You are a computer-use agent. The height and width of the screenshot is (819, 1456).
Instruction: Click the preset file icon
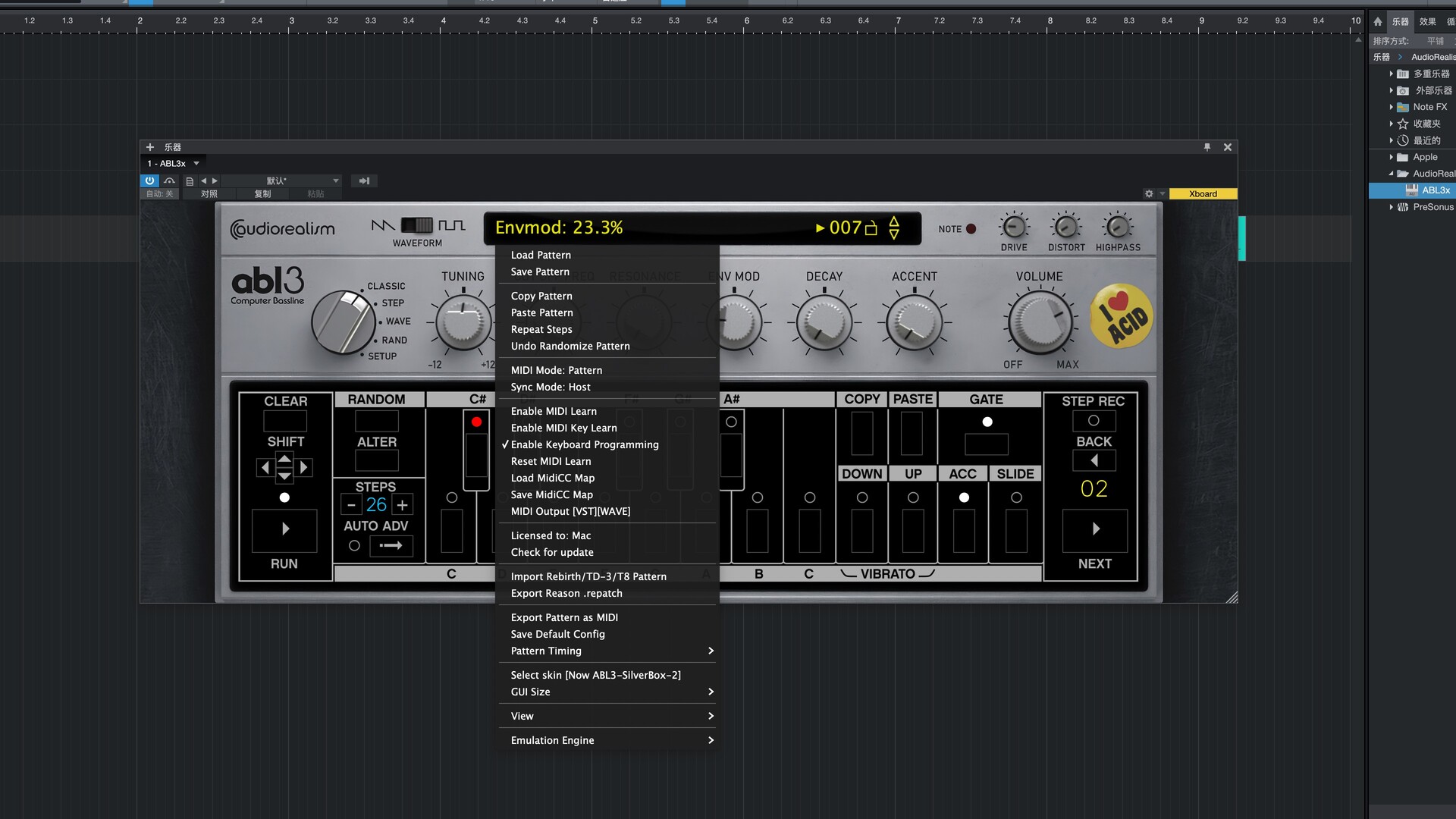[190, 181]
